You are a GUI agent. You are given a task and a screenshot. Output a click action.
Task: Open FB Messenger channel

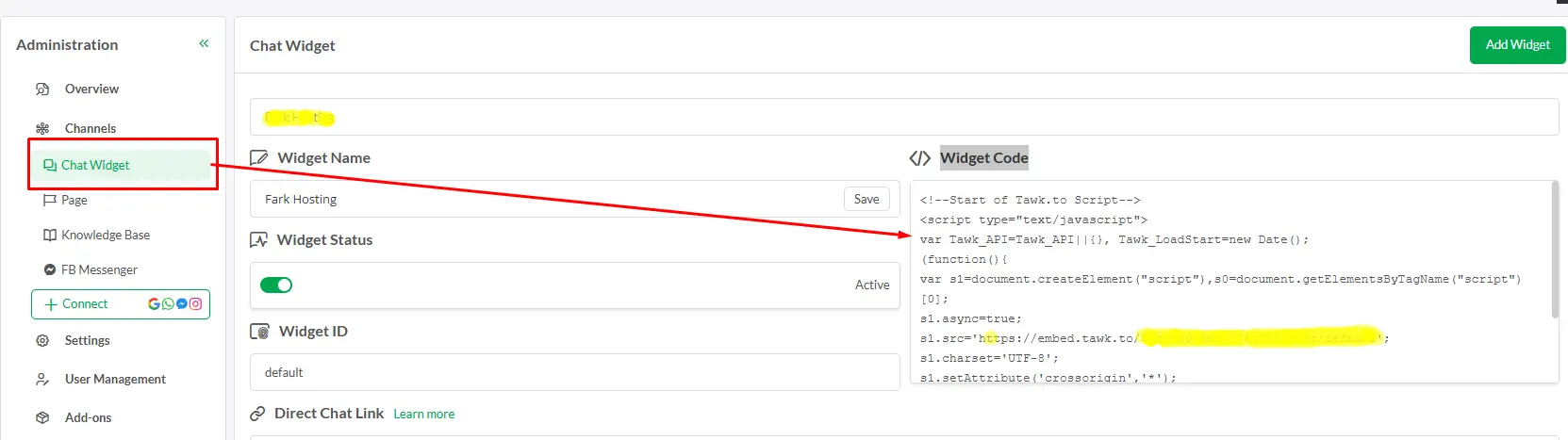tap(99, 269)
